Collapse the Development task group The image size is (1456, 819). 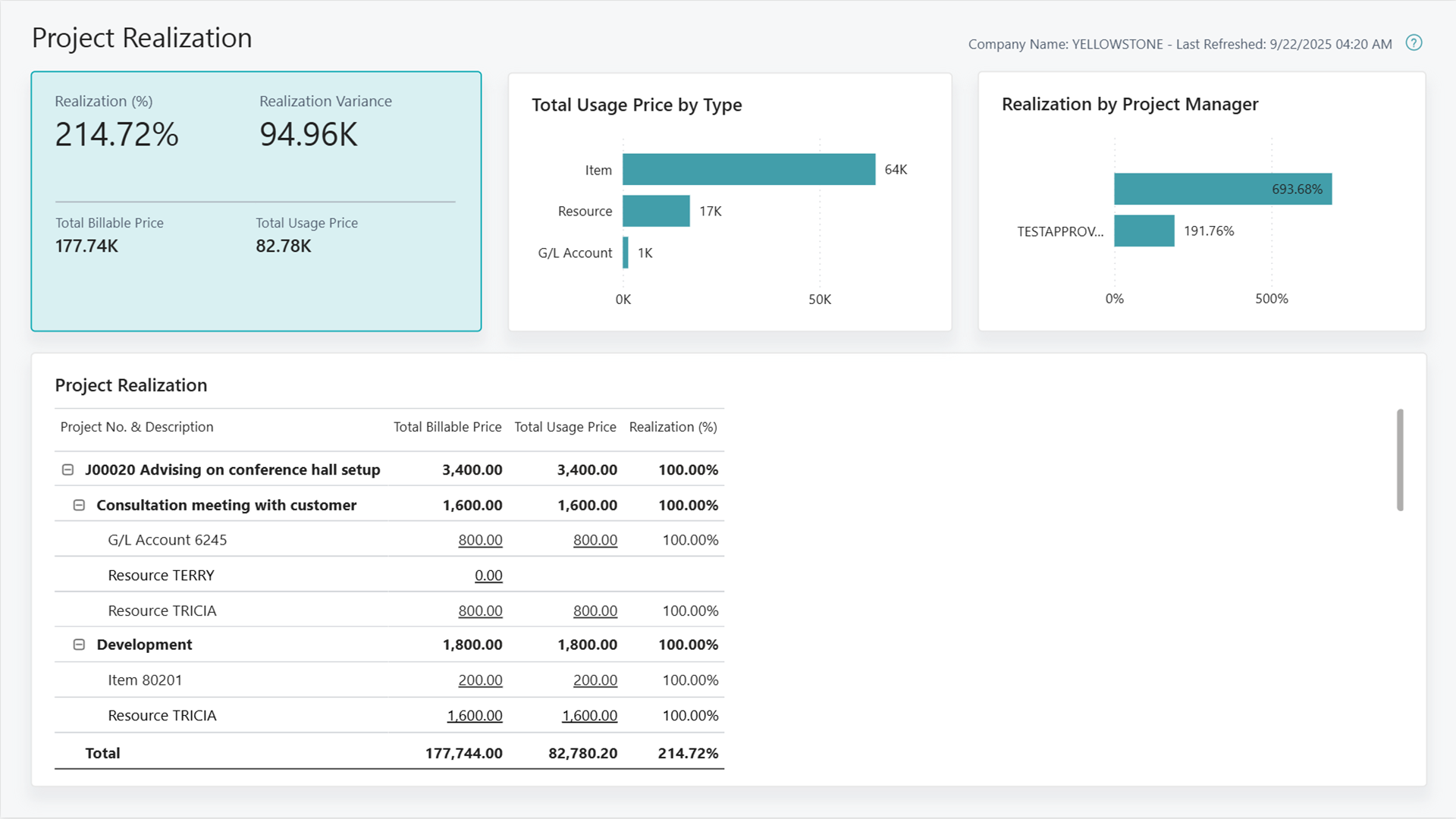point(79,644)
